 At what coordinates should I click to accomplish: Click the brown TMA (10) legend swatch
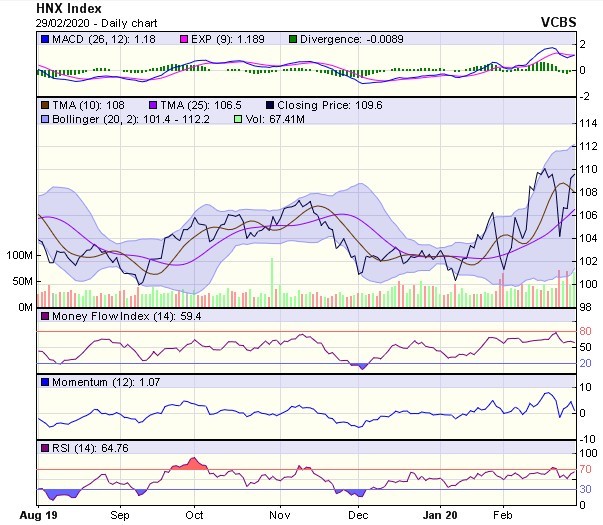click(x=43, y=104)
